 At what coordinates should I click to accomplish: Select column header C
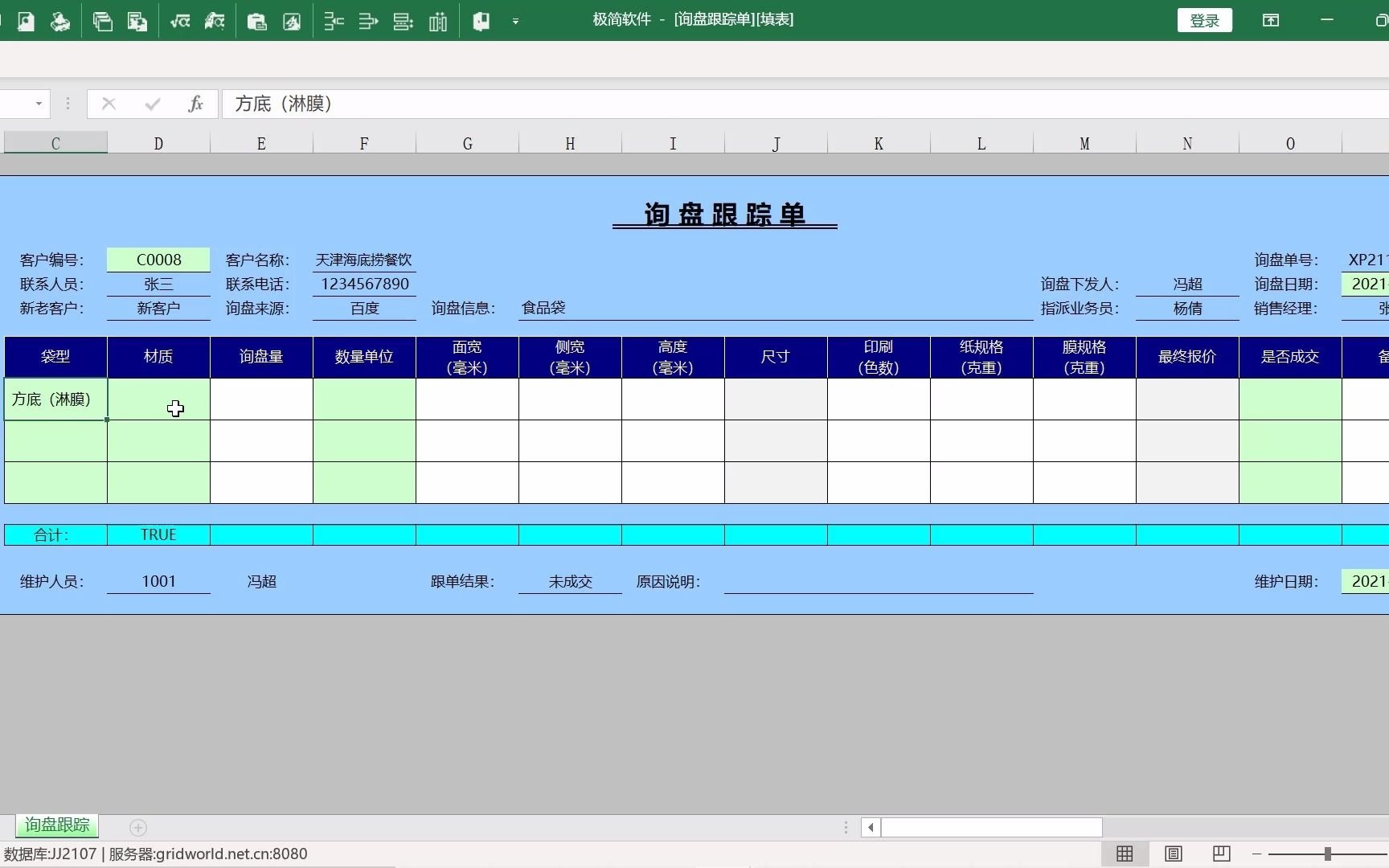(55, 143)
